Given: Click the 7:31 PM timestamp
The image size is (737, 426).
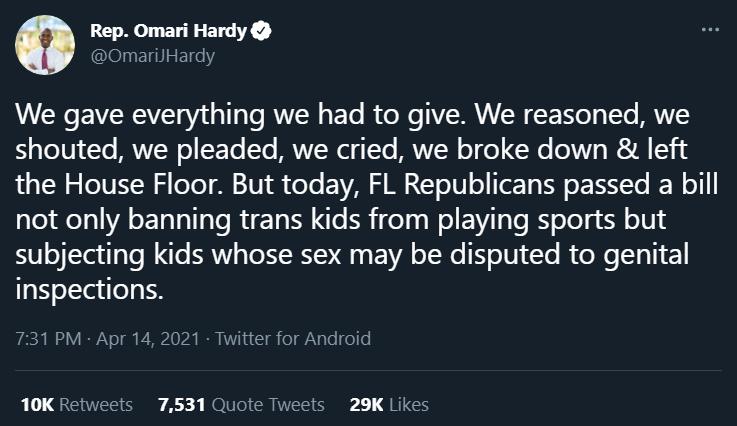Looking at the screenshot, I should click(x=48, y=339).
